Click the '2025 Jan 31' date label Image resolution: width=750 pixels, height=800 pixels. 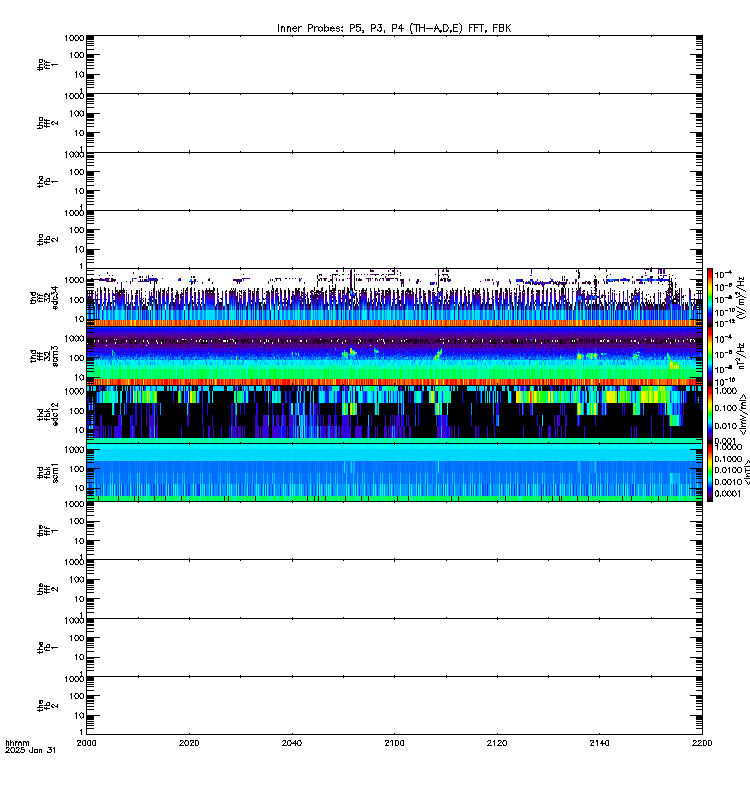[x=30, y=750]
